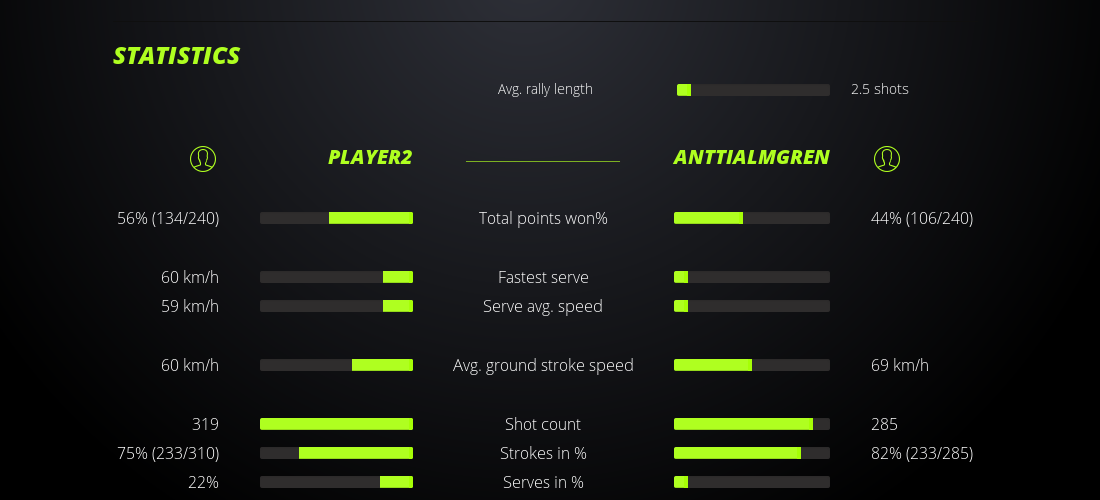
Task: Click ANTTIALMGREN's Strokes in % bar
Action: (751, 453)
